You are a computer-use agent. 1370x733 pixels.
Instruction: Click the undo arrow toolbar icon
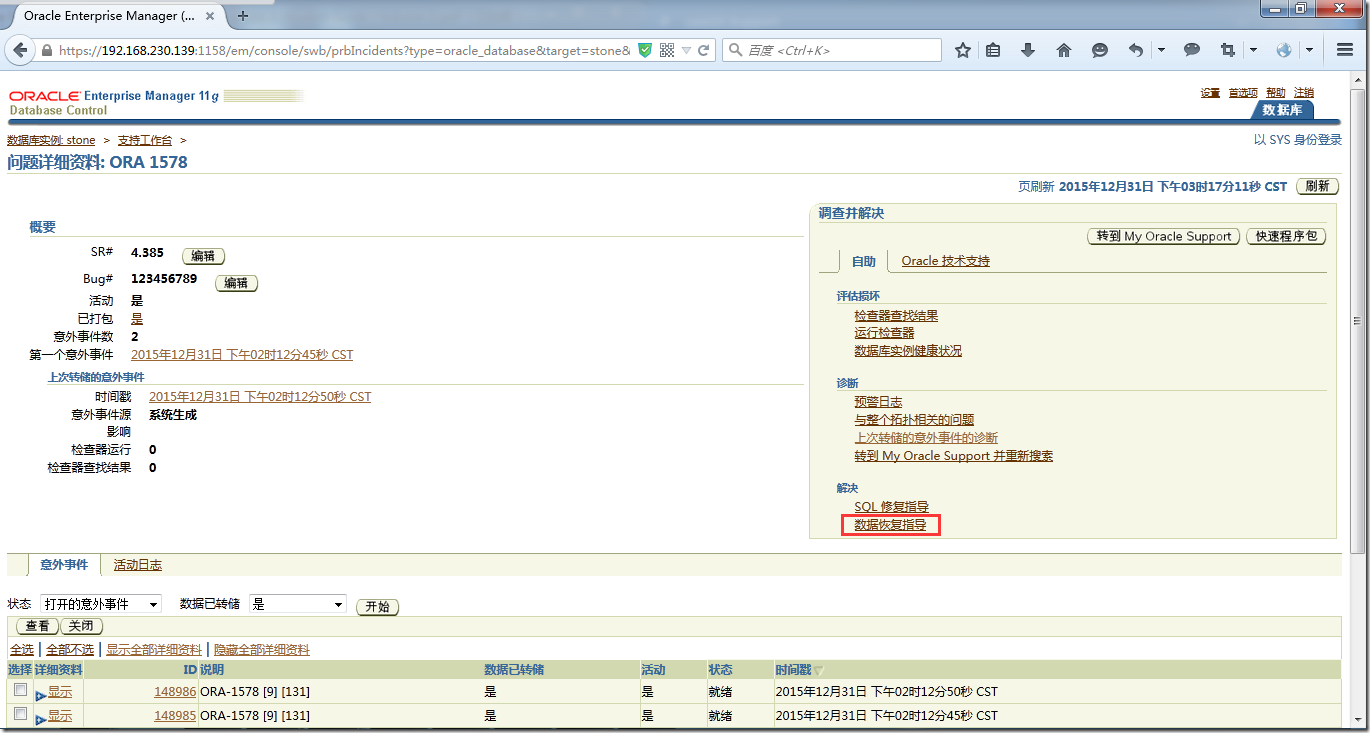tap(1136, 50)
